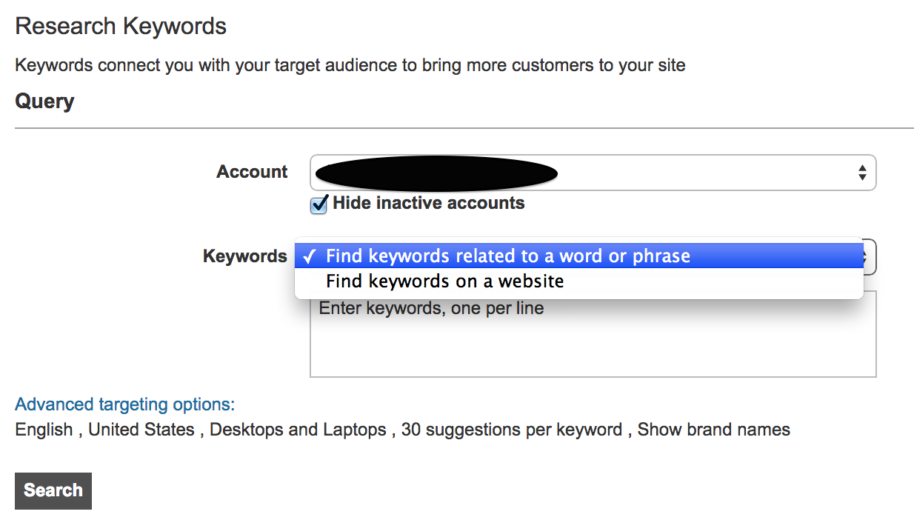The image size is (914, 520).
Task: Open the Account selection combo box
Action: click(593, 173)
